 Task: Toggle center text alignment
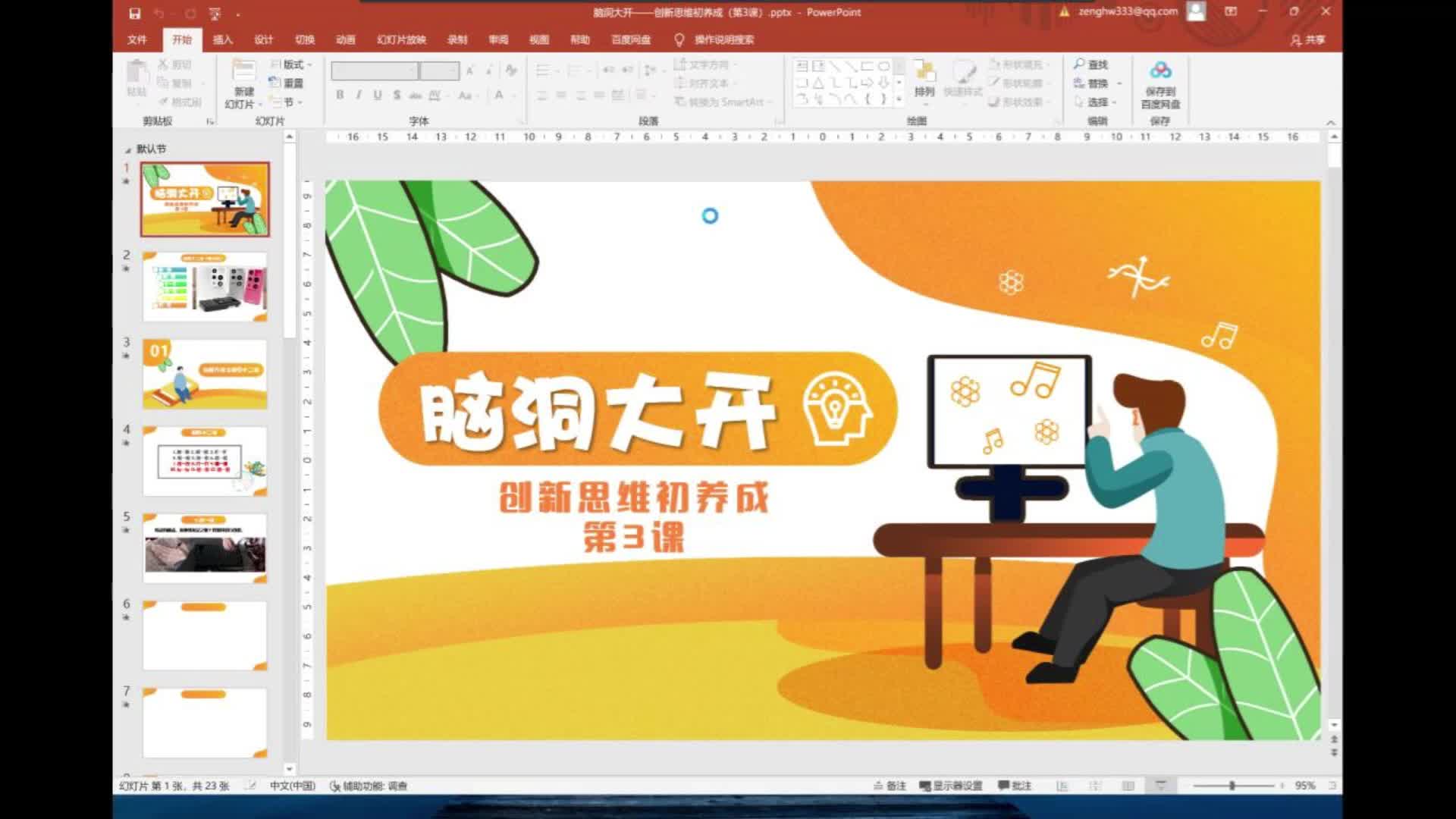point(561,95)
